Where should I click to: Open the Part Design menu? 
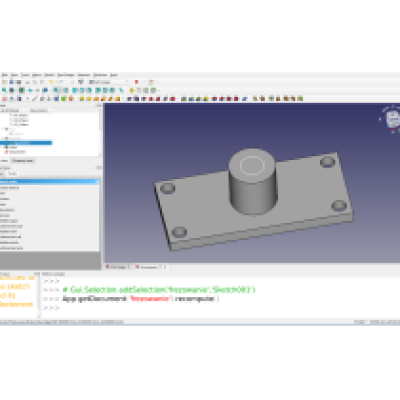click(66, 75)
